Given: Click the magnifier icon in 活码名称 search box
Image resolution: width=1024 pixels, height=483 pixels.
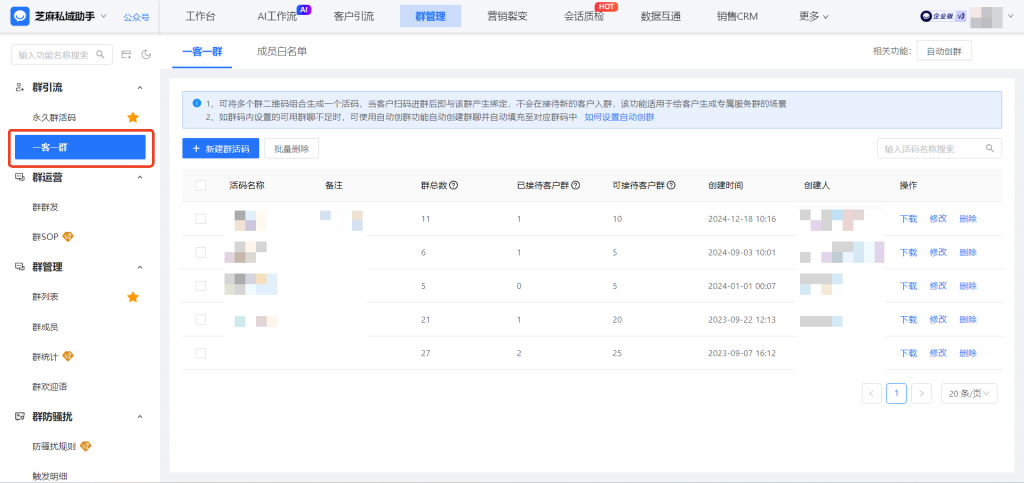Looking at the screenshot, I should [x=989, y=148].
